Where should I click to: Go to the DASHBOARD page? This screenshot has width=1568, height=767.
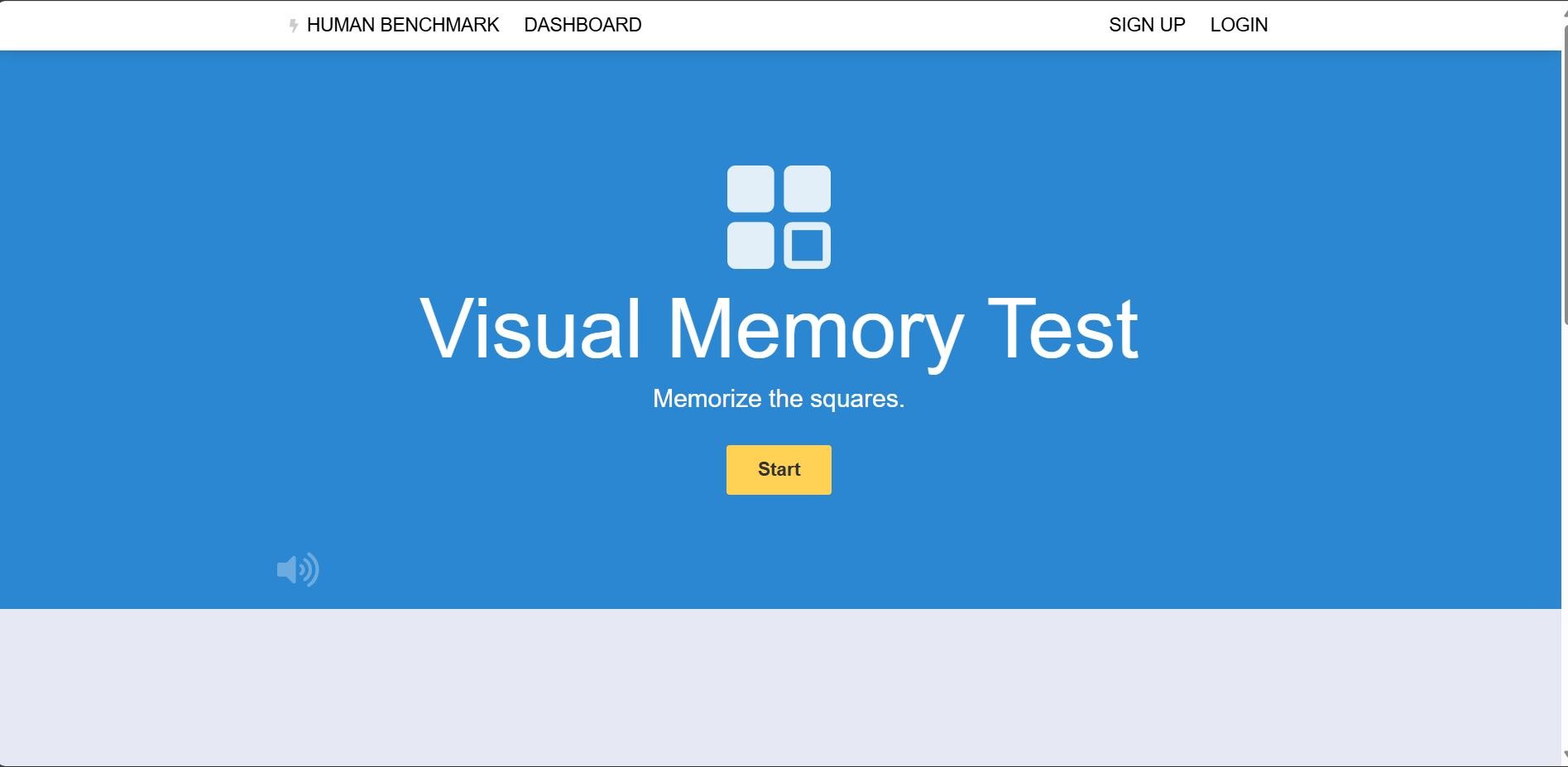click(x=583, y=25)
